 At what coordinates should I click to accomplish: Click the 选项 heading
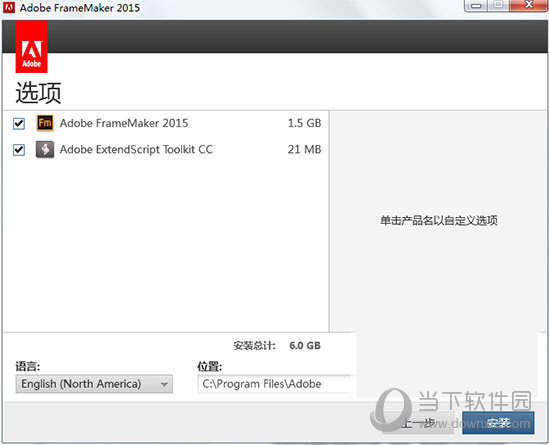[x=38, y=93]
